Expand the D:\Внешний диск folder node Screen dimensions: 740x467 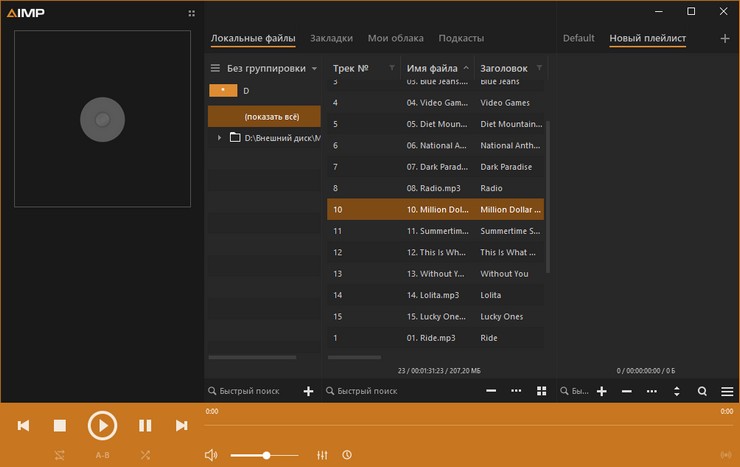click(219, 137)
